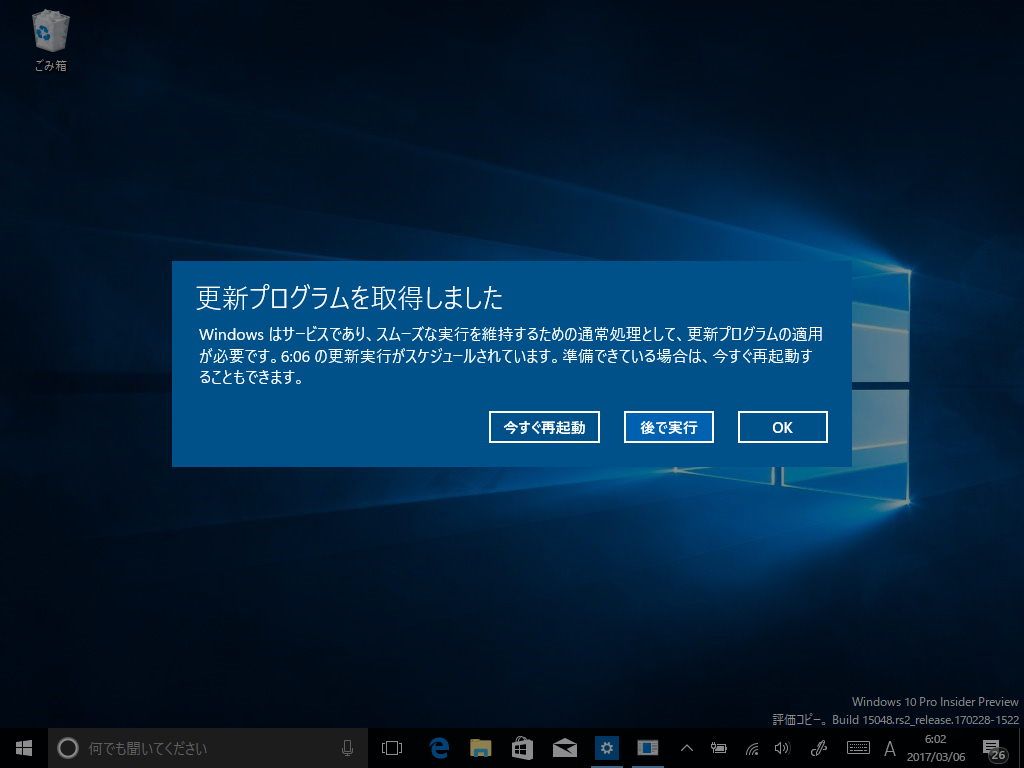The image size is (1024, 768).
Task: Open Wi-Fi network status from the tray
Action: 751,747
